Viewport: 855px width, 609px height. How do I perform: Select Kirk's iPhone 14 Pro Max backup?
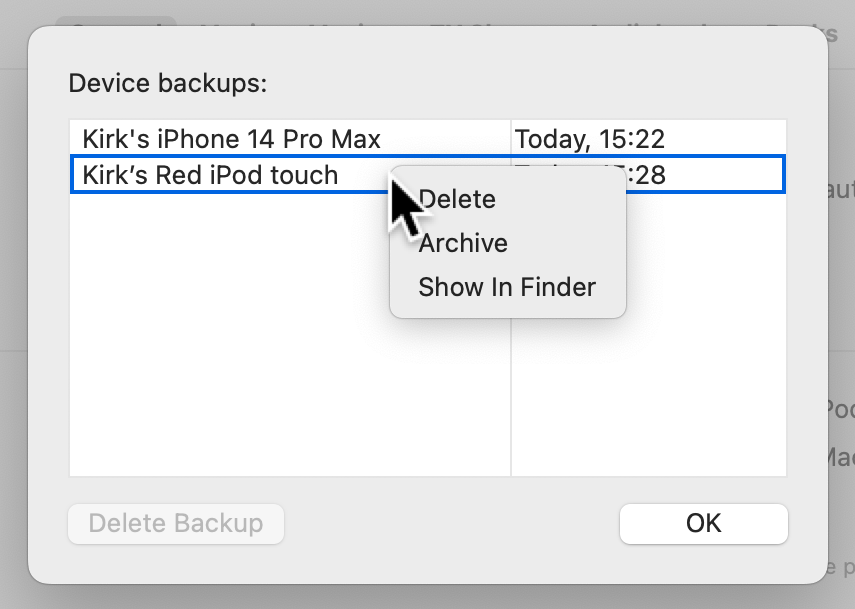[231, 139]
